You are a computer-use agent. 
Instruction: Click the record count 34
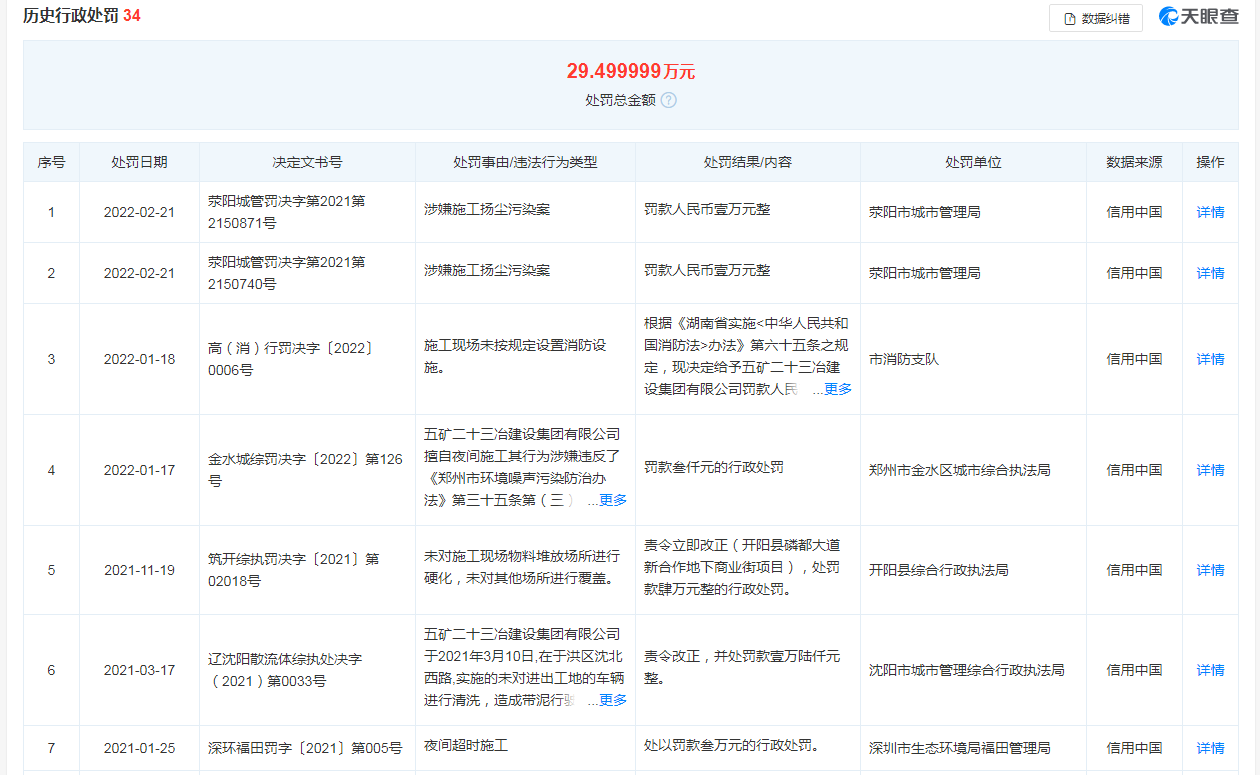(131, 16)
